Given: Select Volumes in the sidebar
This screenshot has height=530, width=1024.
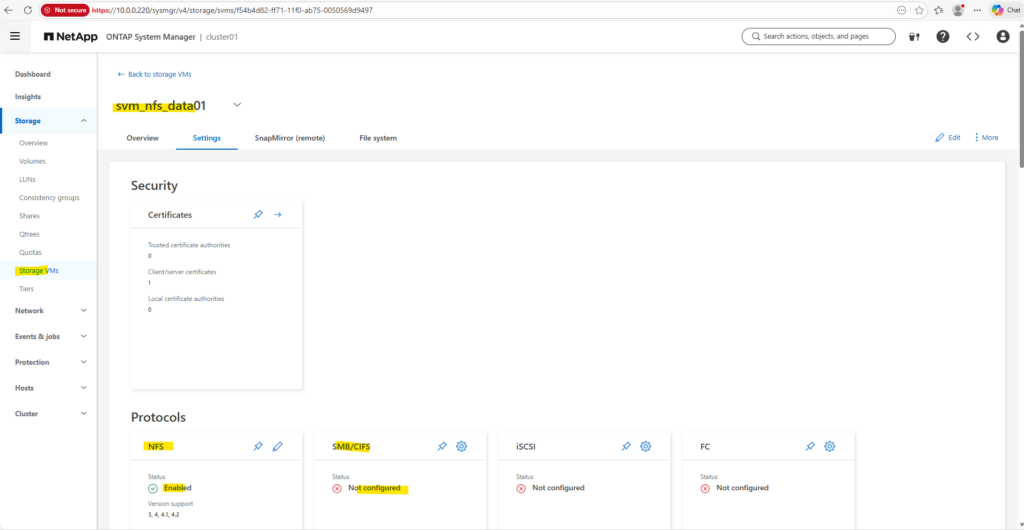Looking at the screenshot, I should tap(32, 161).
